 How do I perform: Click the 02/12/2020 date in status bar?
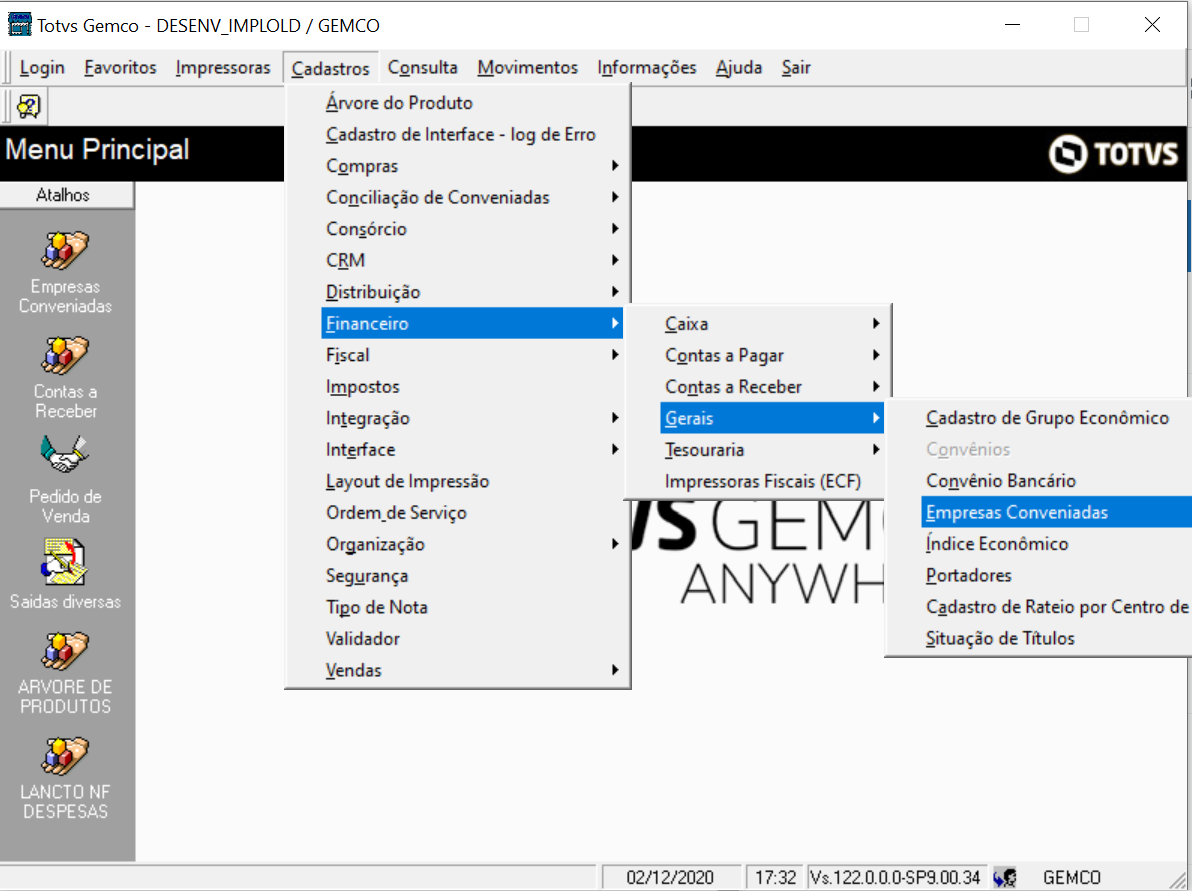pos(670,877)
